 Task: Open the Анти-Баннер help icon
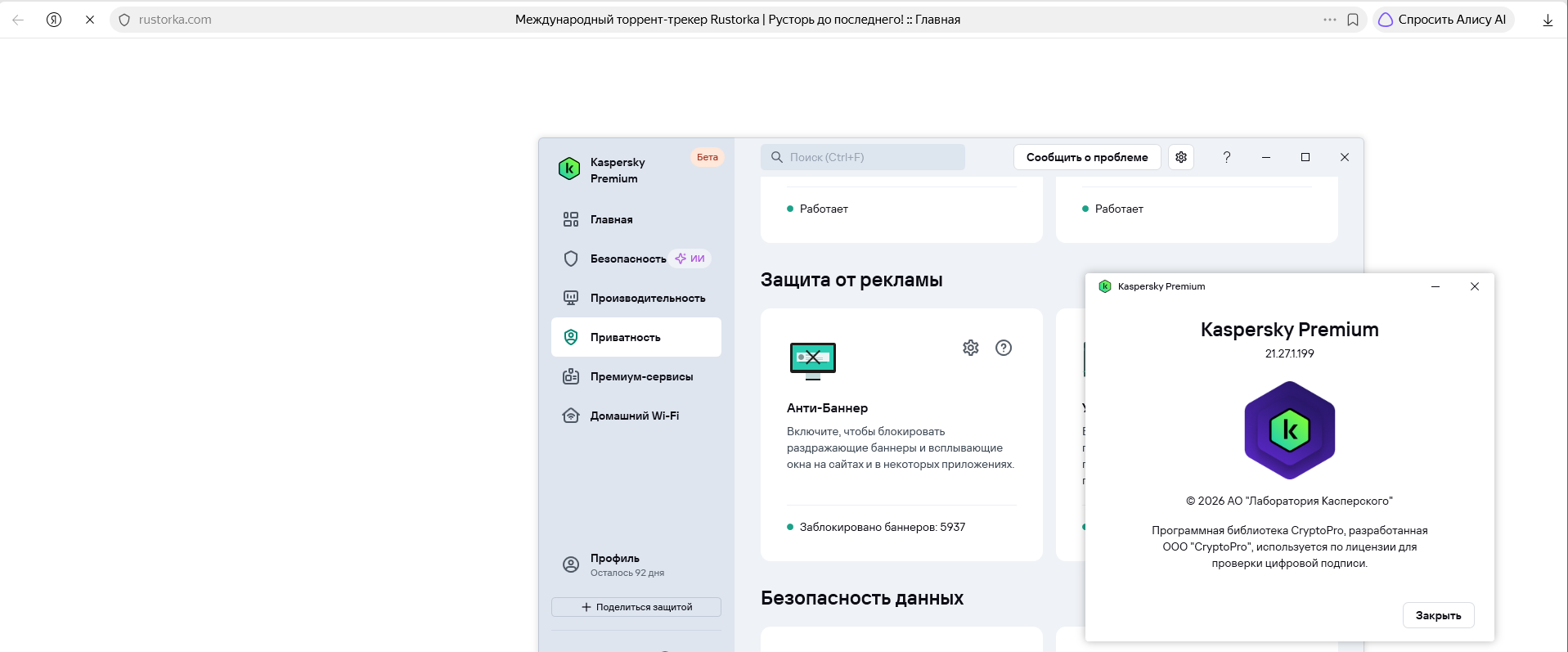[1004, 348]
